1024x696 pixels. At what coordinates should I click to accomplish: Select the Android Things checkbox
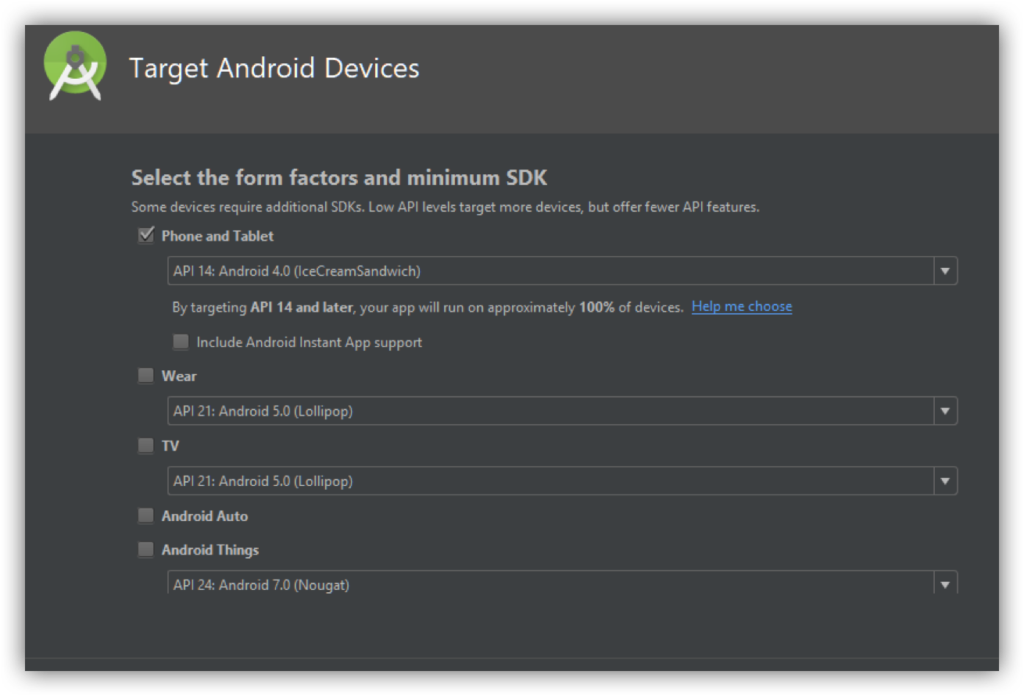146,549
